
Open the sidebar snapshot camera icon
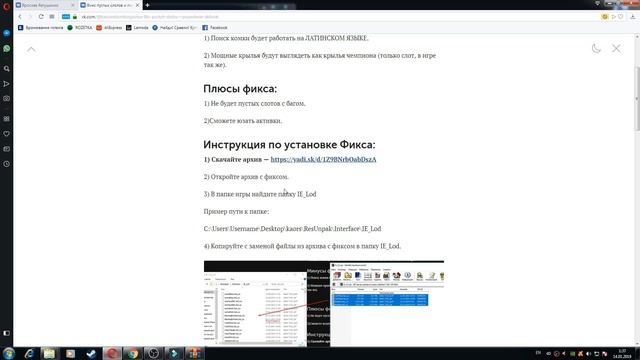pos(7,98)
